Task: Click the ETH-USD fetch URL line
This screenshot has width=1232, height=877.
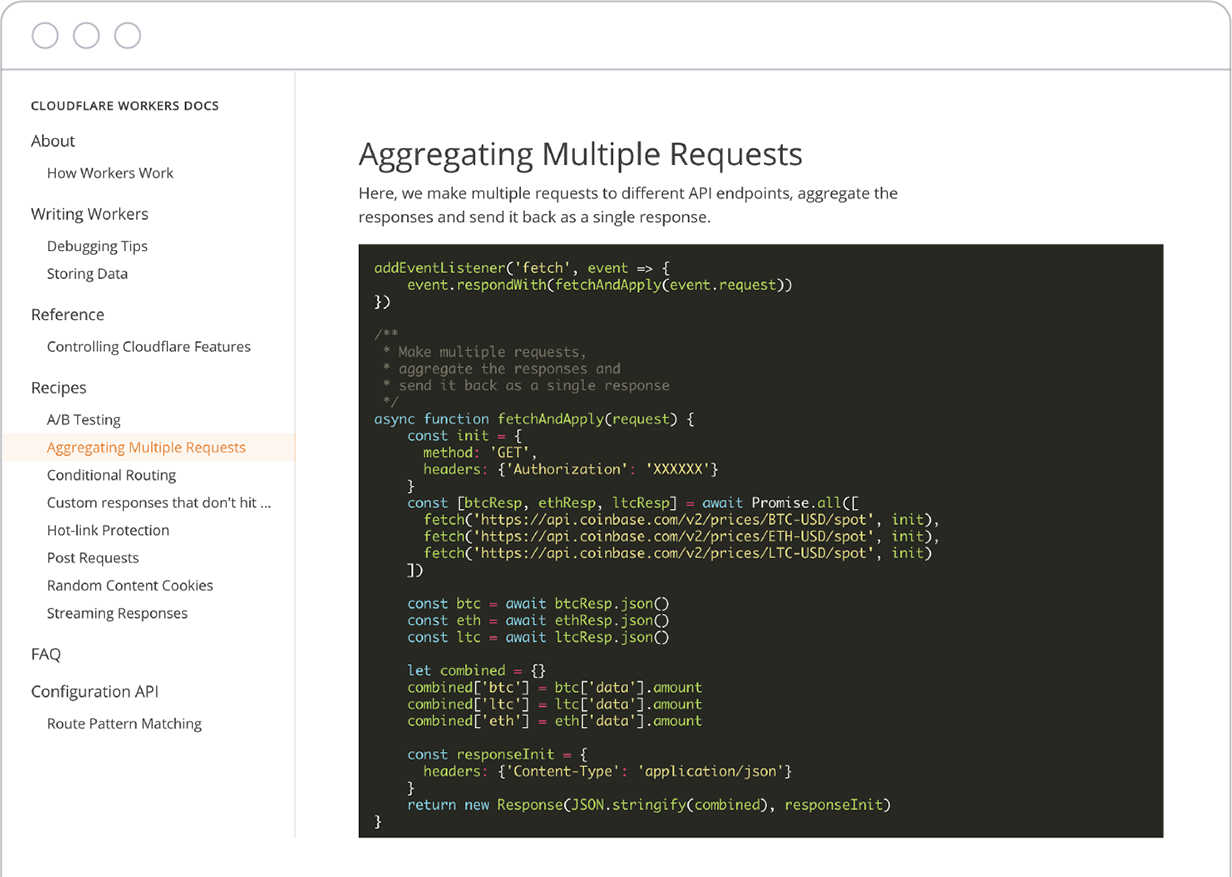Action: (682, 536)
